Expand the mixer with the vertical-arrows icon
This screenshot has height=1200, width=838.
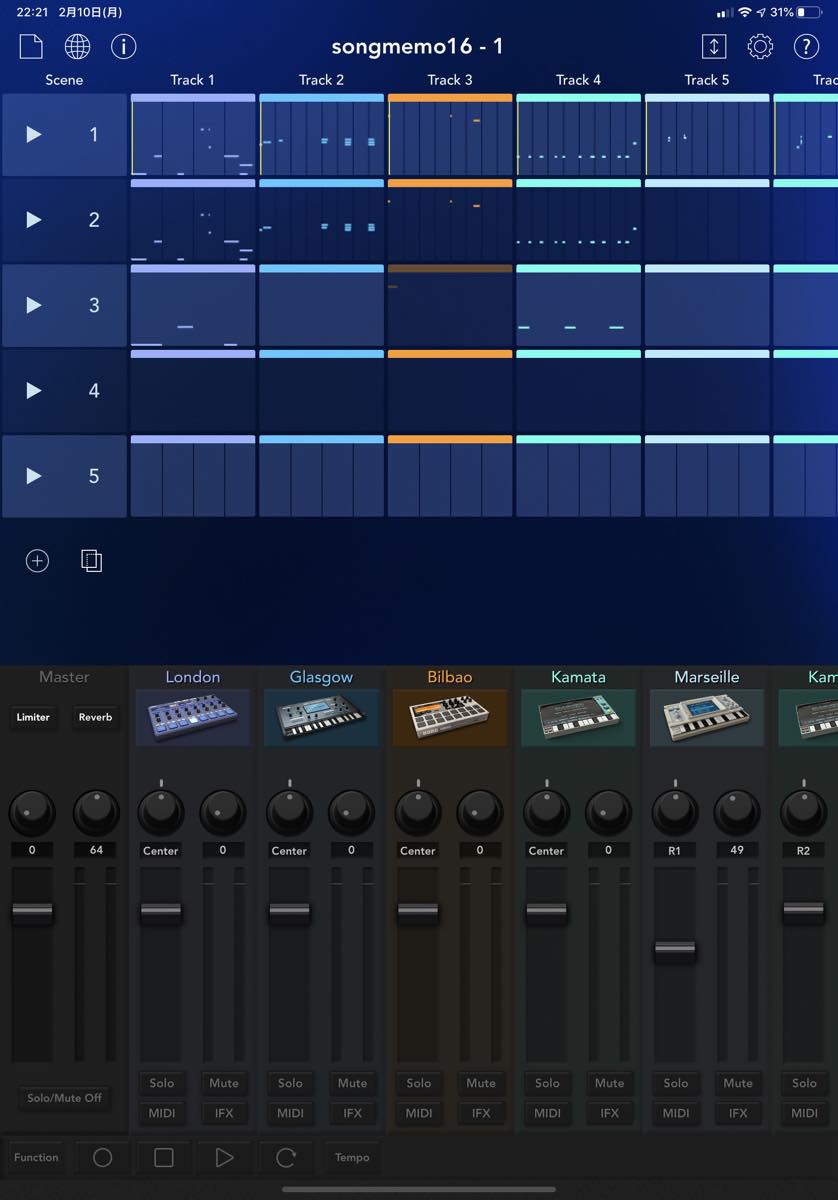click(x=713, y=46)
